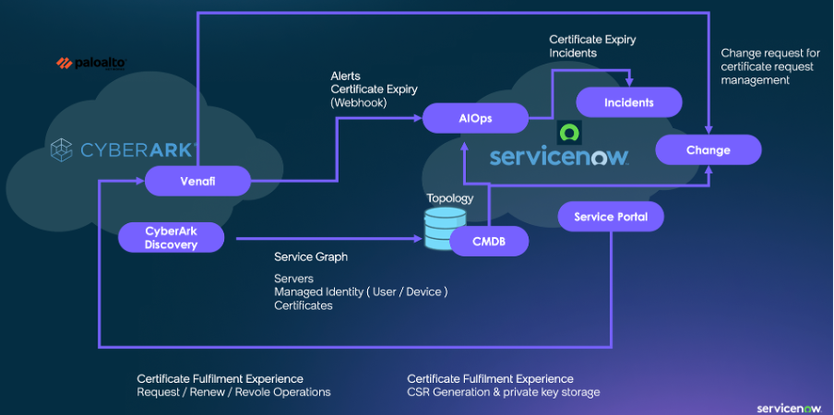Click 'Certificate Fulfilment Experience' above Request / Renew

(x=220, y=379)
